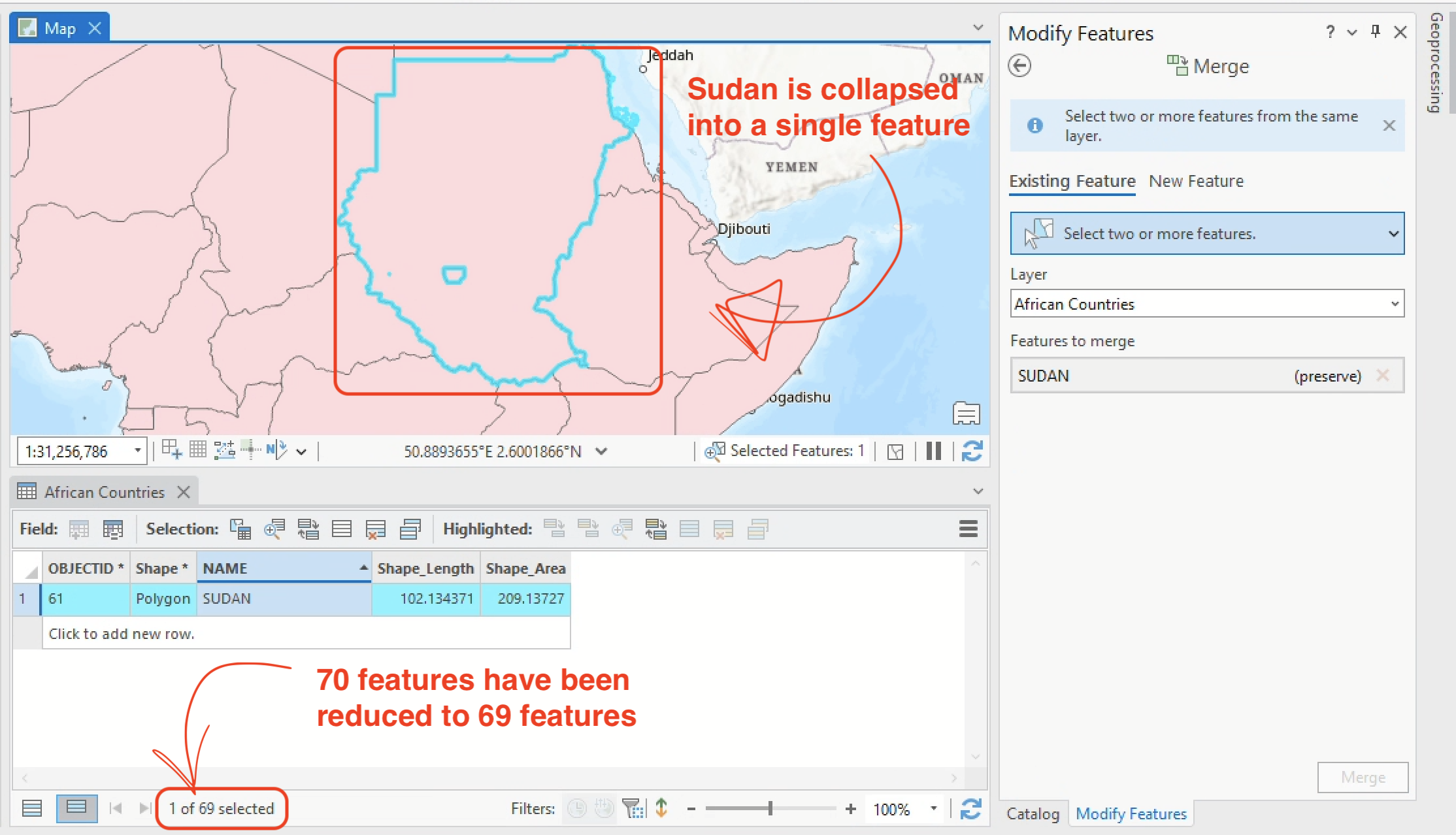
Task: Pause map drawing
Action: pos(933,451)
